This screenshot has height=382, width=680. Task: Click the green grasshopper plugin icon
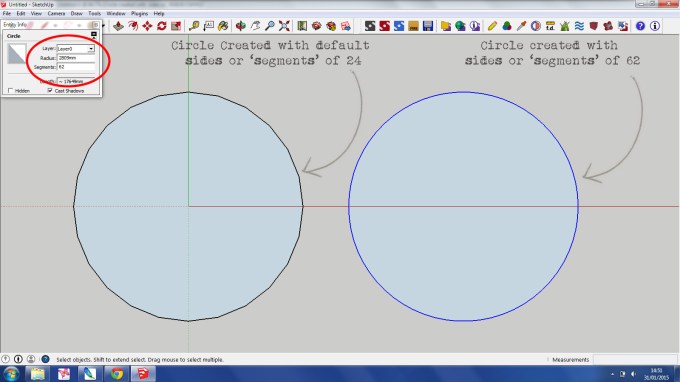(565, 26)
